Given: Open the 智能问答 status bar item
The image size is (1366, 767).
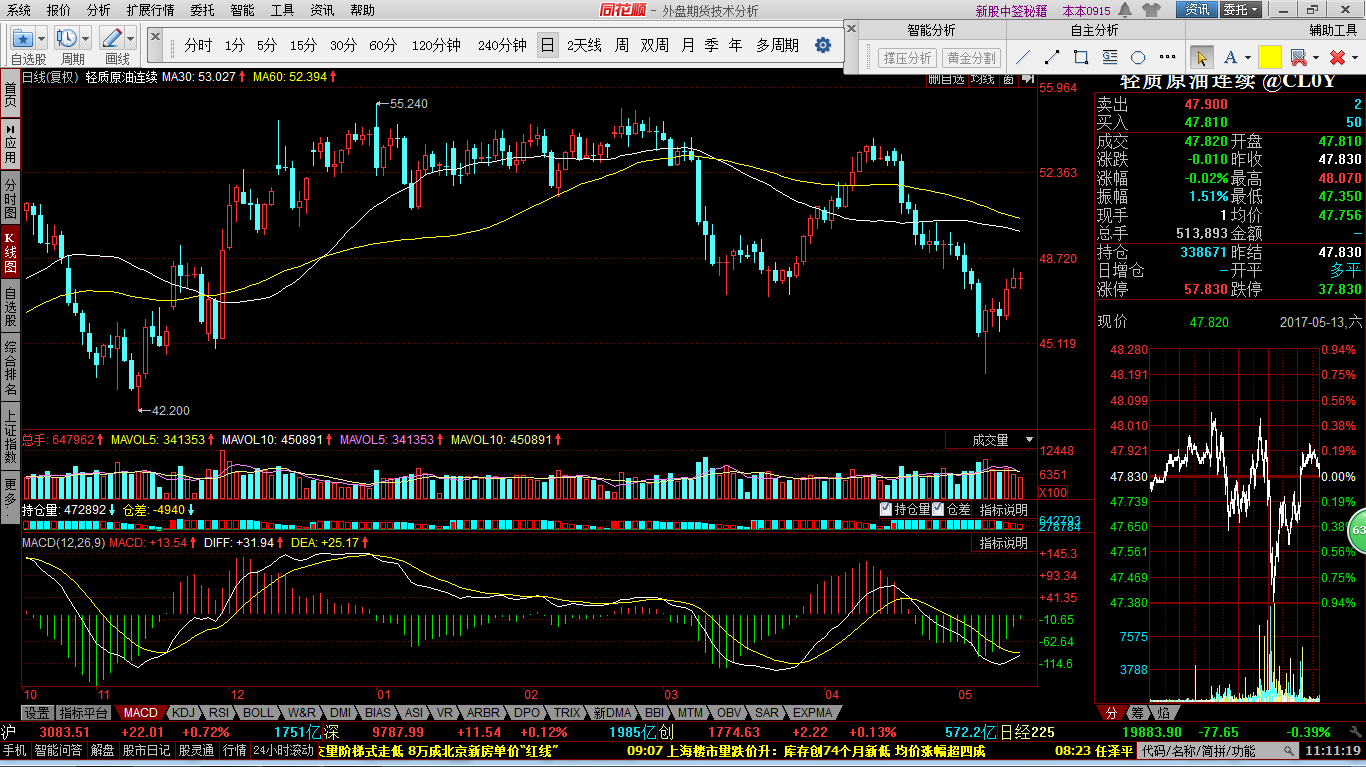Looking at the screenshot, I should coord(59,750).
